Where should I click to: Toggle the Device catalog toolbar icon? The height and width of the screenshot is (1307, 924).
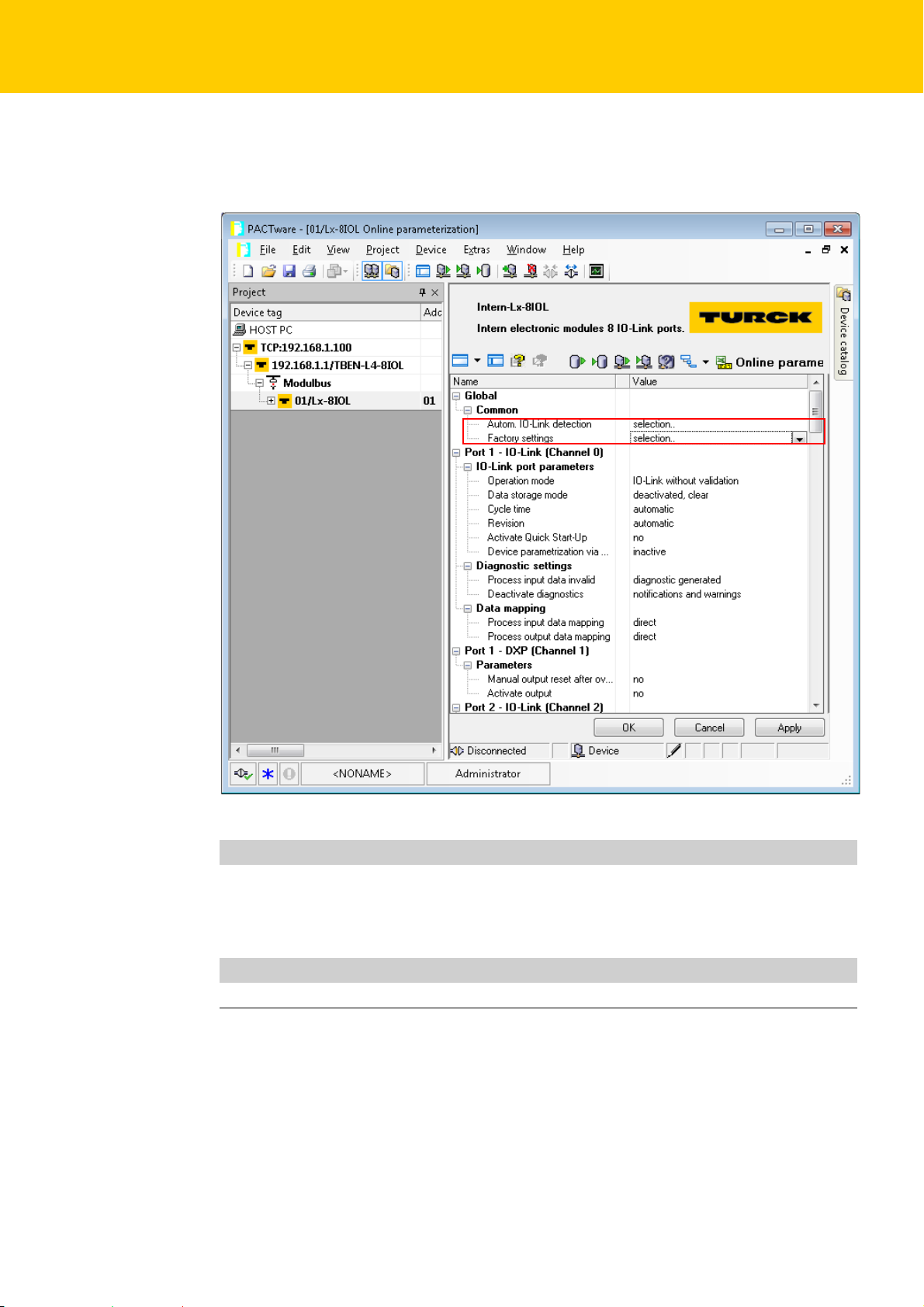pyautogui.click(x=393, y=271)
